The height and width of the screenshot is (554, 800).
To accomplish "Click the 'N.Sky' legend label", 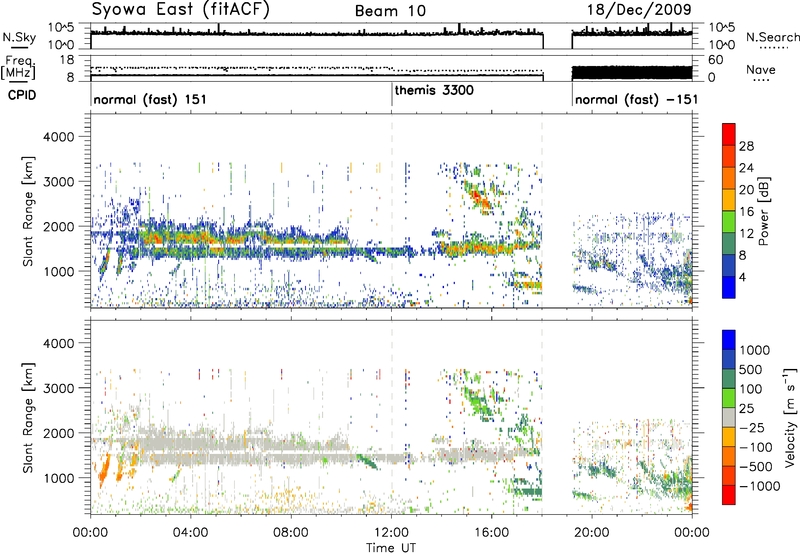I will (19, 37).
